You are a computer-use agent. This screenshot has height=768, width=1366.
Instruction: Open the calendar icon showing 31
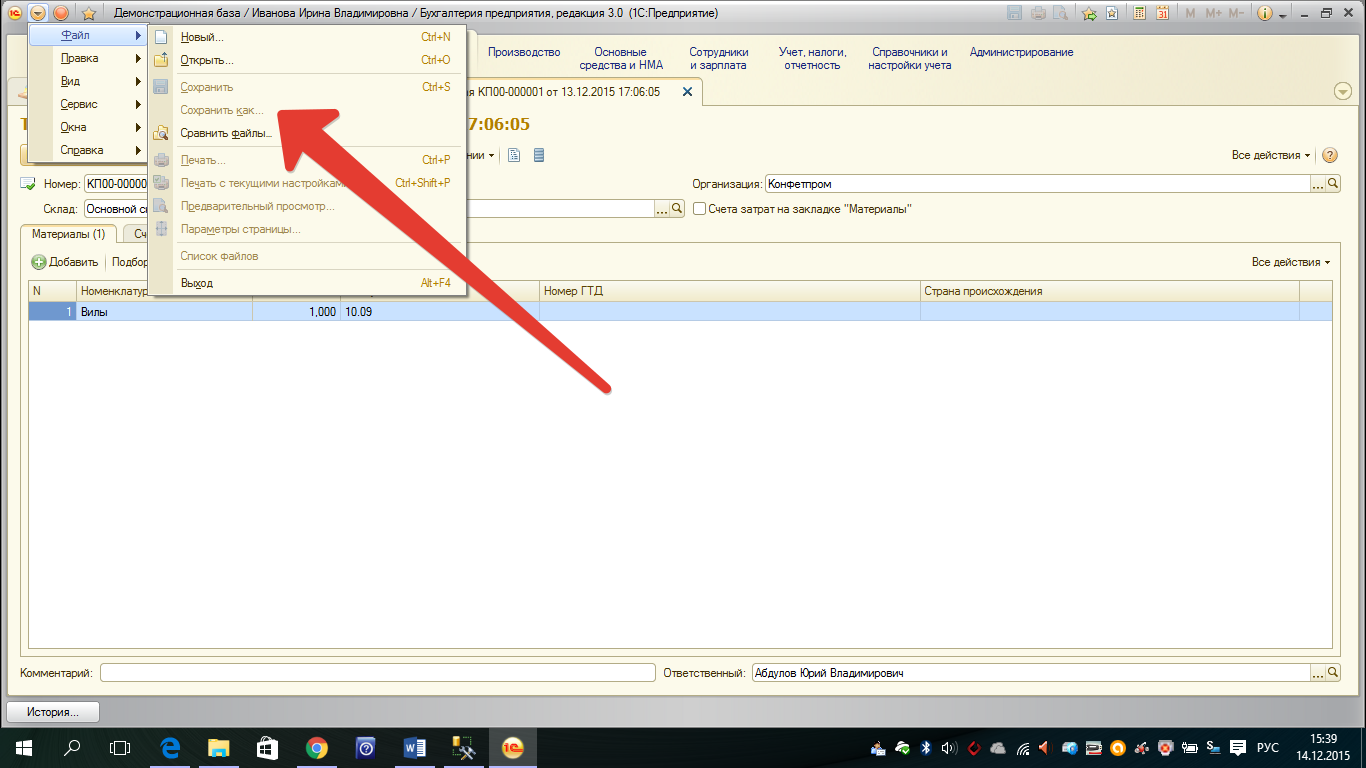point(1162,13)
